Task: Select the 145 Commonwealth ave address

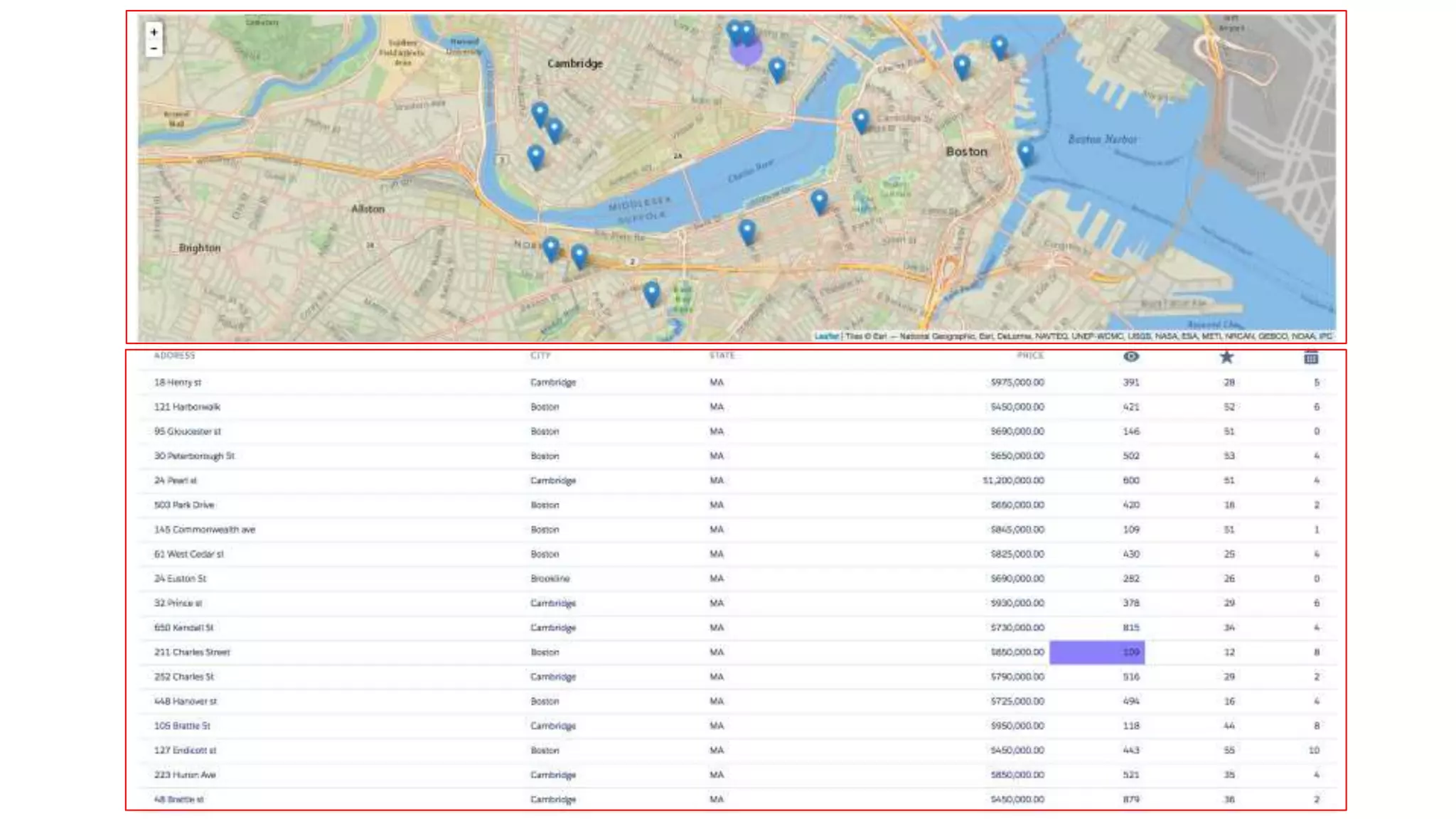Action: [x=205, y=530]
